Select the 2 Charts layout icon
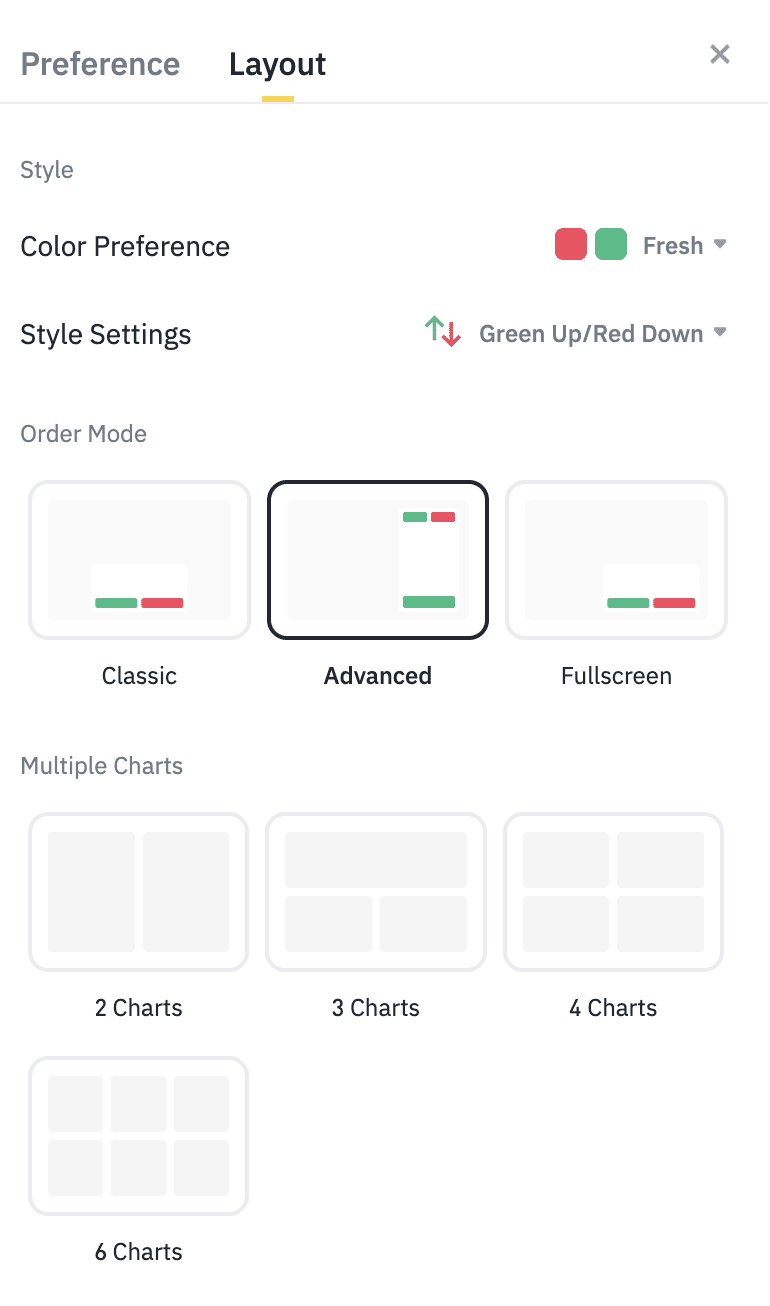This screenshot has height=1306, width=770. pyautogui.click(x=139, y=892)
